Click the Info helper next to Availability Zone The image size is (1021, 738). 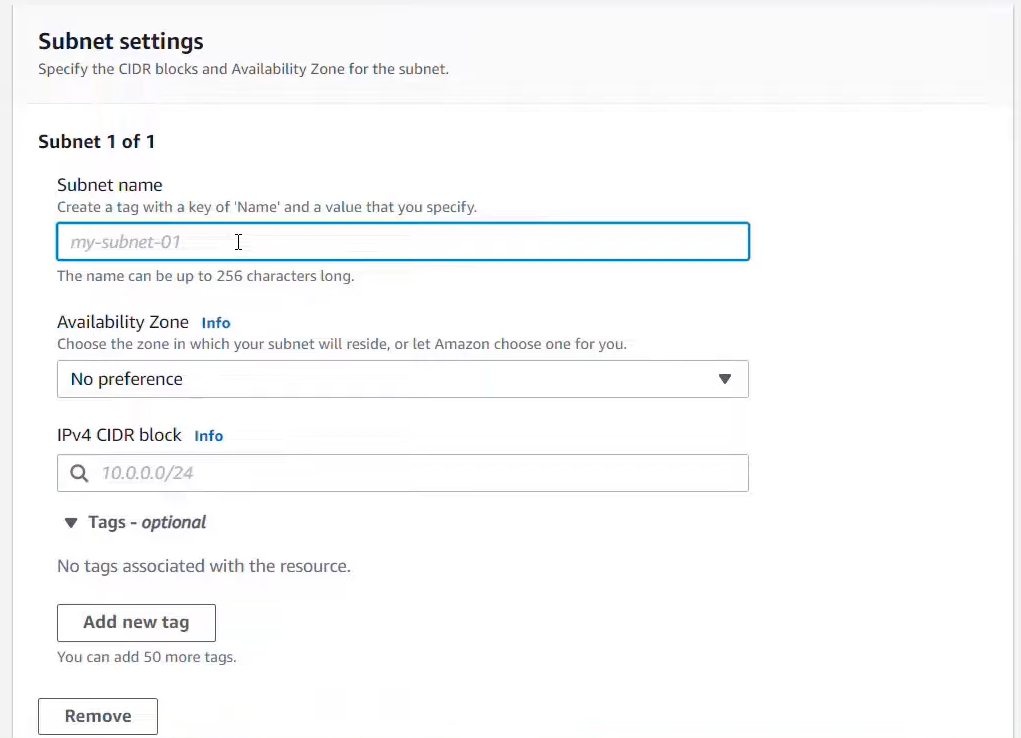[x=215, y=322]
